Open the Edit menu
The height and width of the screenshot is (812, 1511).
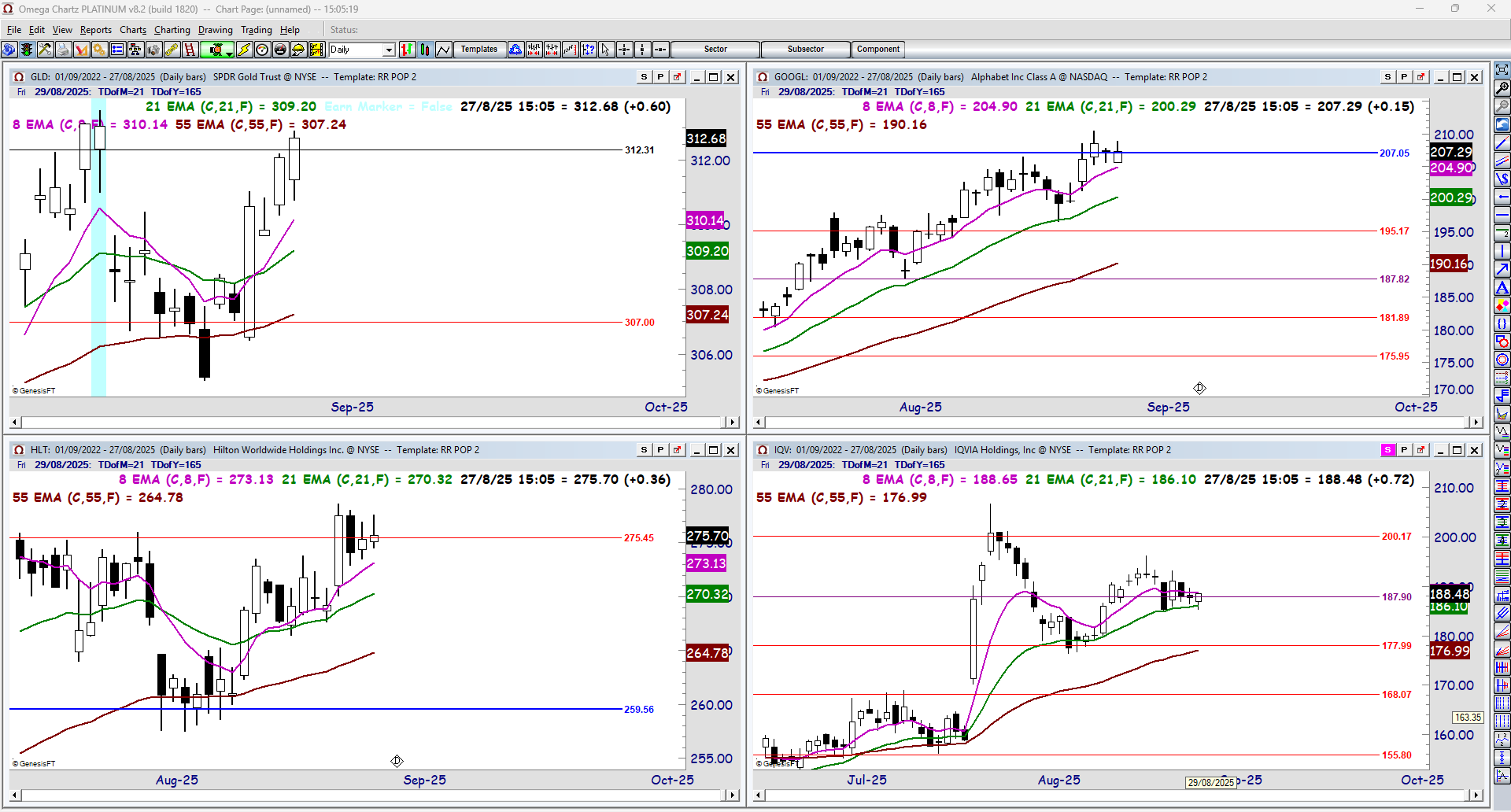37,30
